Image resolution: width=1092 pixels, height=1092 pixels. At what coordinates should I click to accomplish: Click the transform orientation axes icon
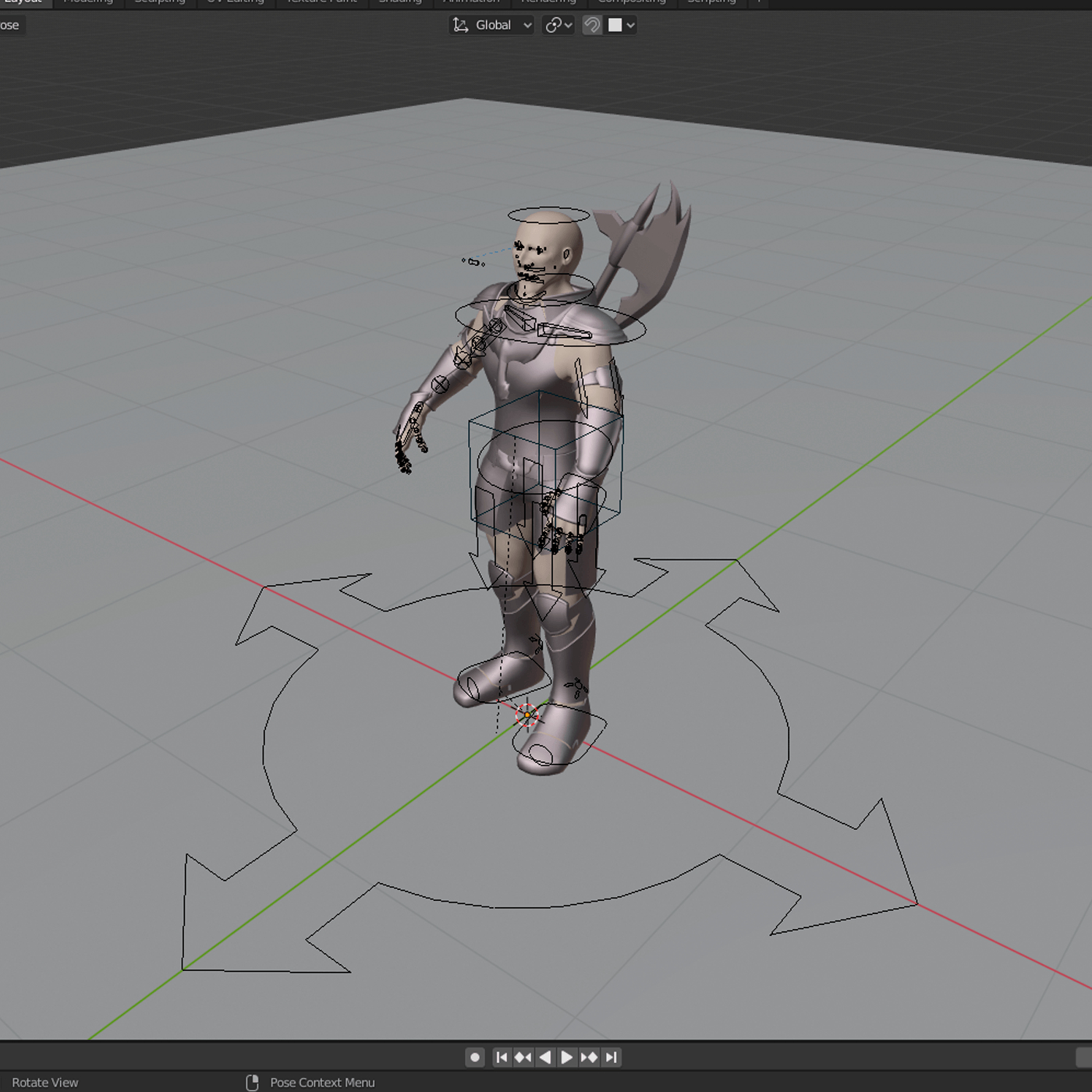point(460,25)
